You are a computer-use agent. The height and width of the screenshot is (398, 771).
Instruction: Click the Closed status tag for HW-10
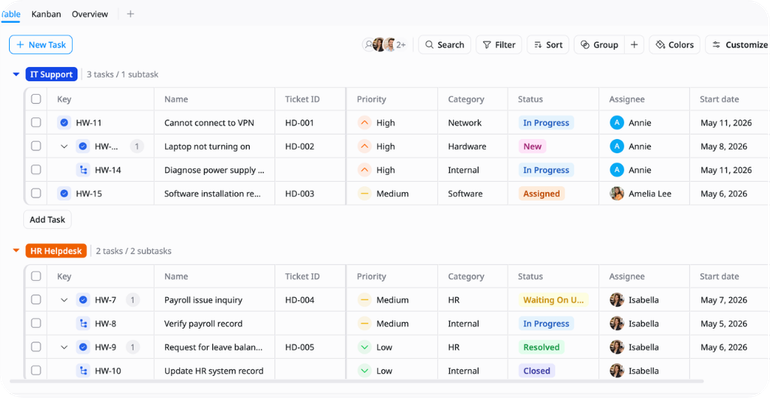[536, 371]
